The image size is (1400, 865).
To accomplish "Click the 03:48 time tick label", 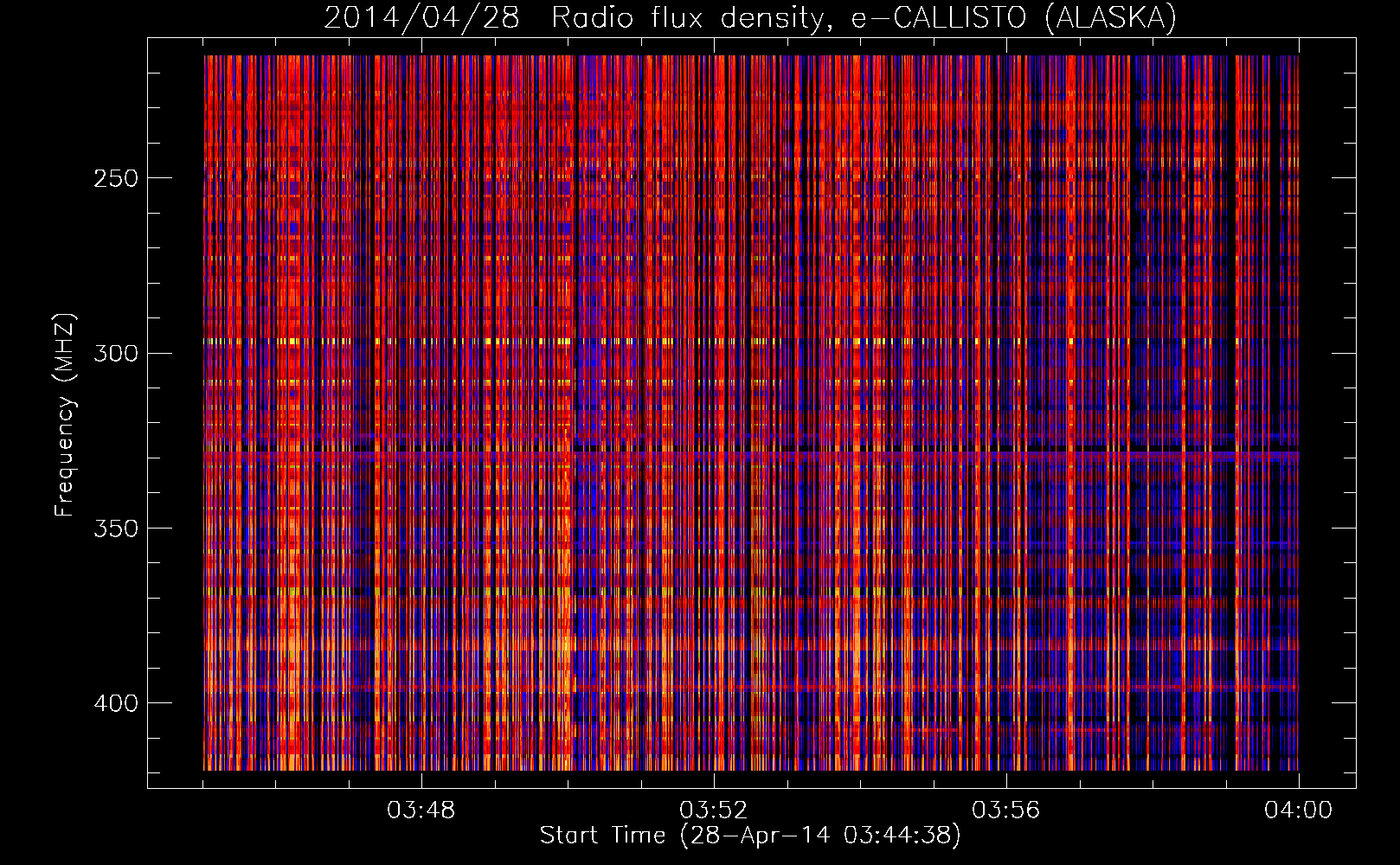I will pyautogui.click(x=421, y=811).
